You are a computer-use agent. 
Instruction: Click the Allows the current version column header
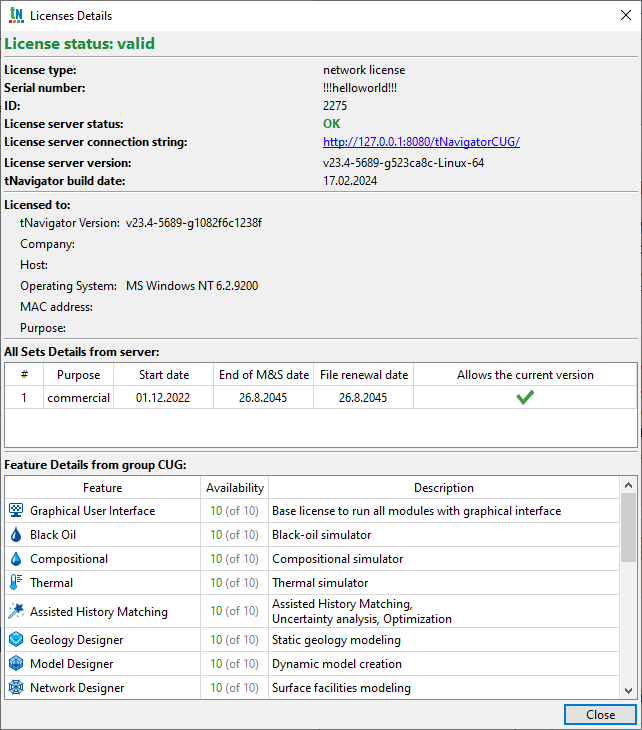[x=525, y=375]
